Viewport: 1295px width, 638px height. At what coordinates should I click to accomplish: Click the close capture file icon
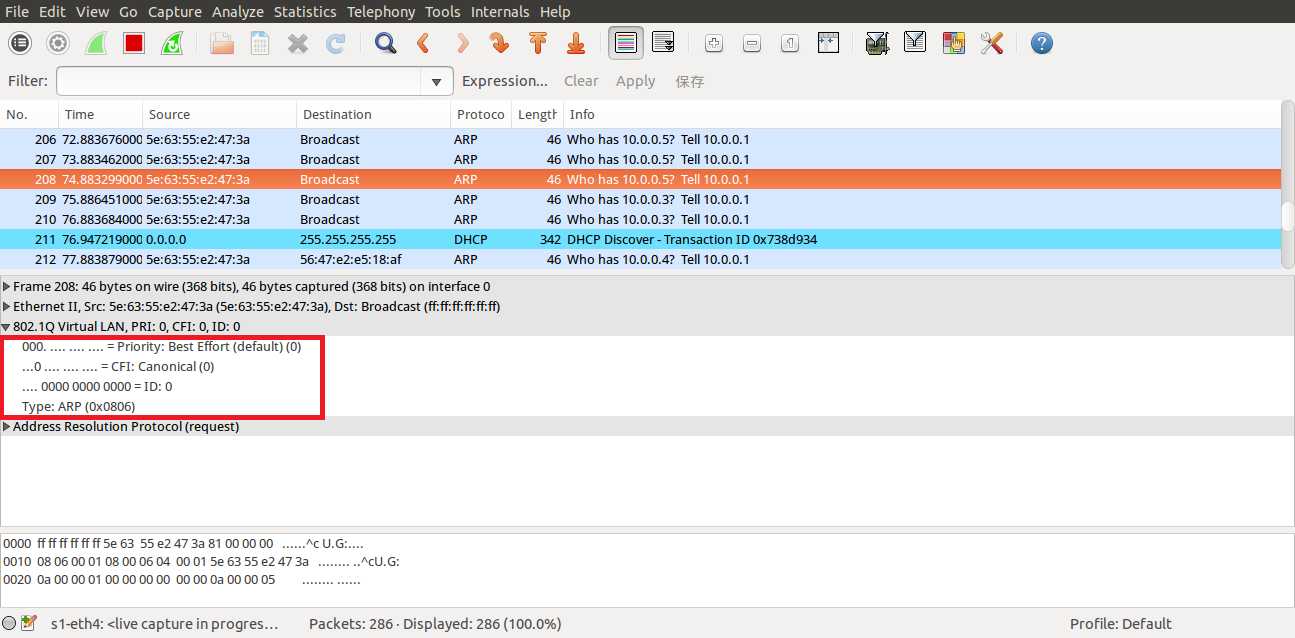pyautogui.click(x=298, y=43)
